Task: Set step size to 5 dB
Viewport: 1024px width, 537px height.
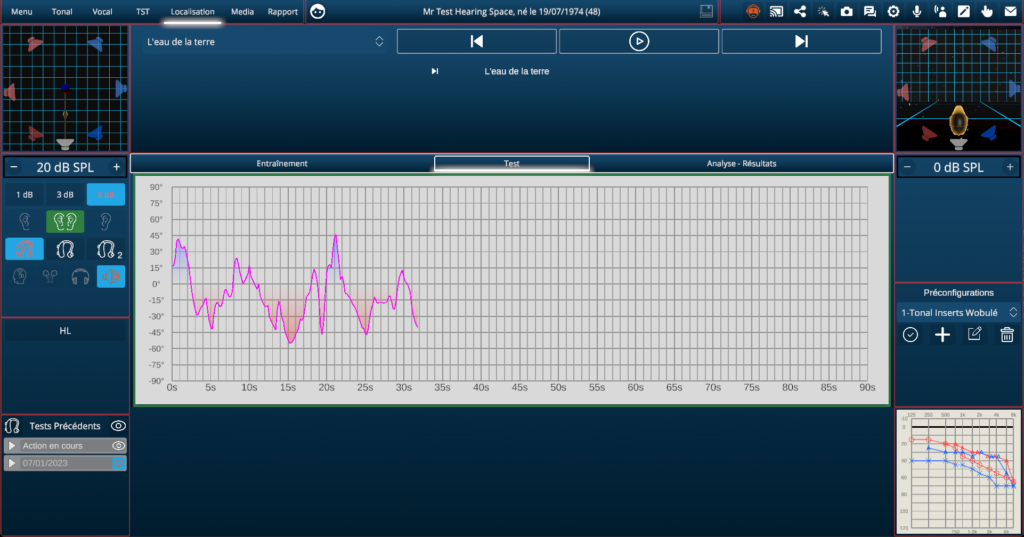Action: 106,195
